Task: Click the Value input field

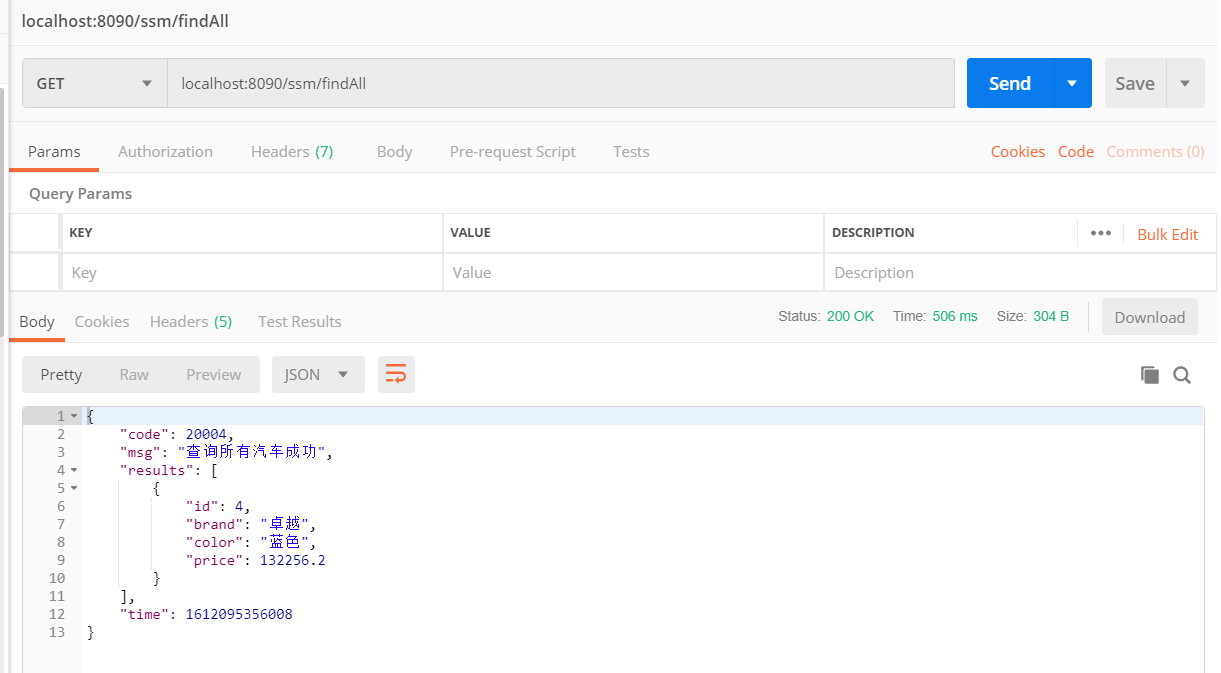Action: point(633,272)
